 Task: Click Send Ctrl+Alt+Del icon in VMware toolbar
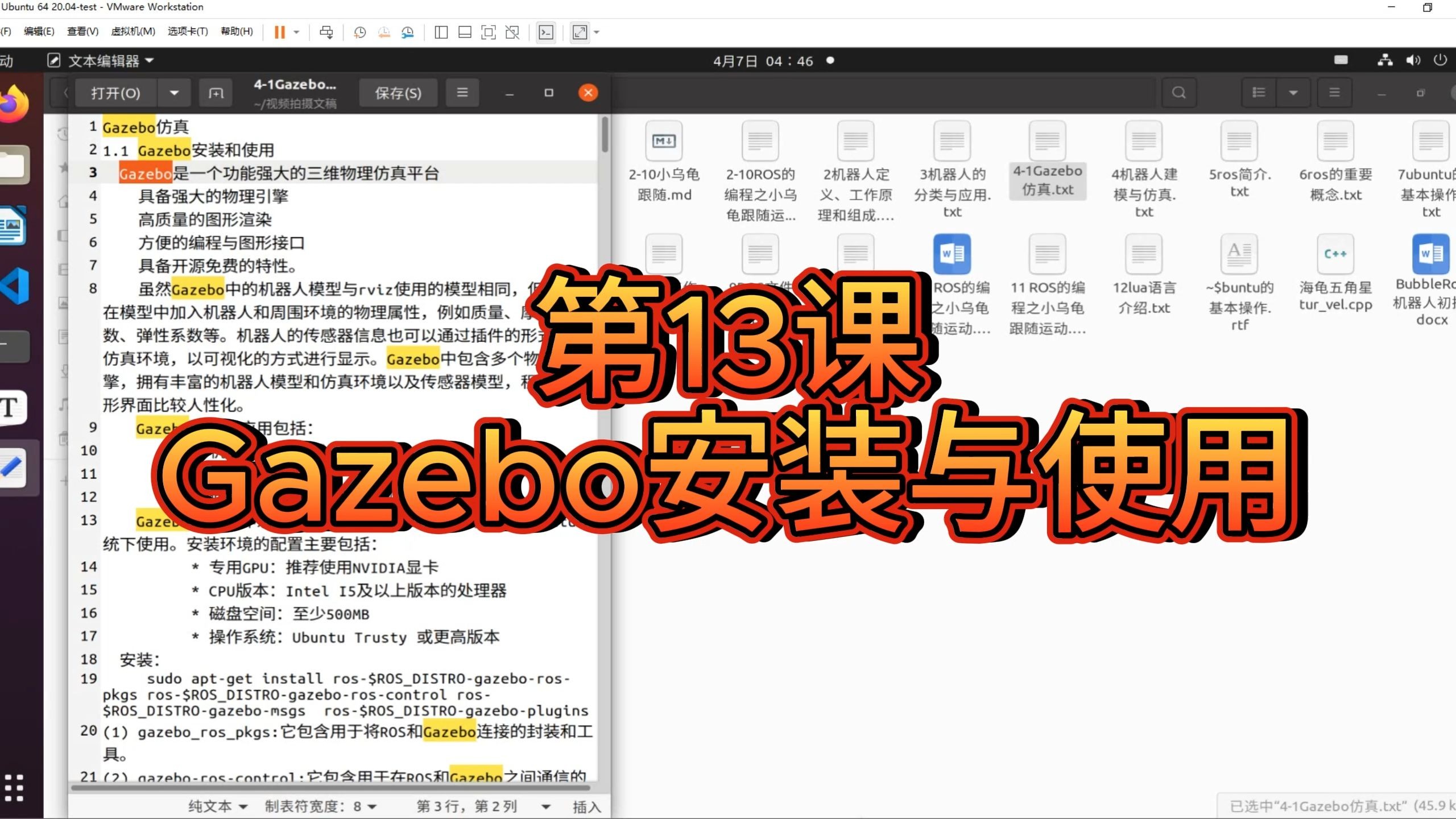(326, 32)
